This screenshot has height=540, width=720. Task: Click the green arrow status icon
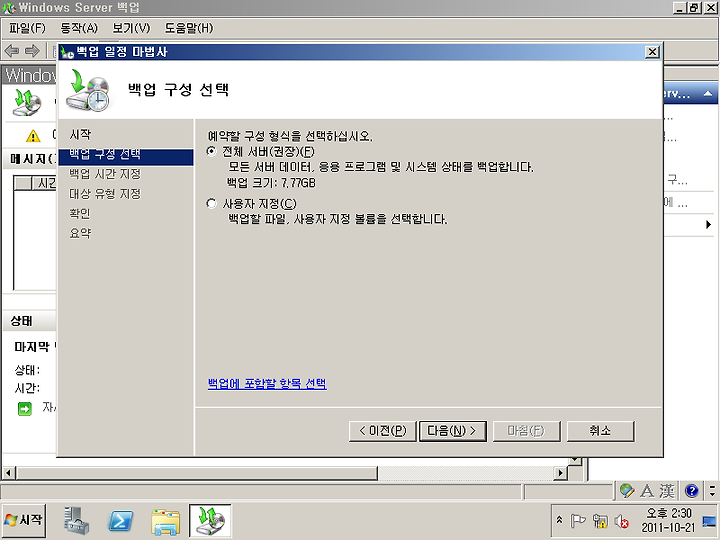coord(24,408)
